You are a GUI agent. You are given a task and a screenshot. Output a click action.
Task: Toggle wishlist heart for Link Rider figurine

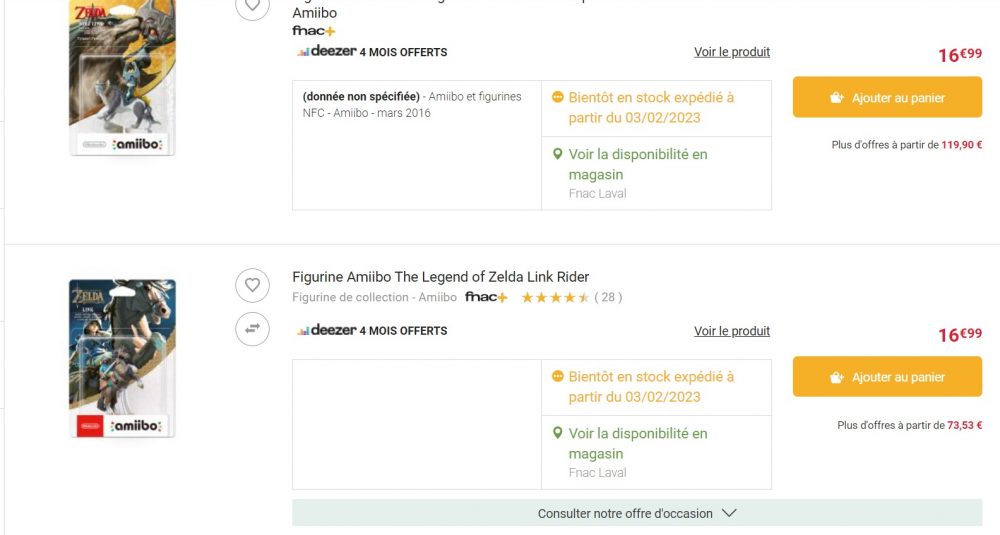252,286
